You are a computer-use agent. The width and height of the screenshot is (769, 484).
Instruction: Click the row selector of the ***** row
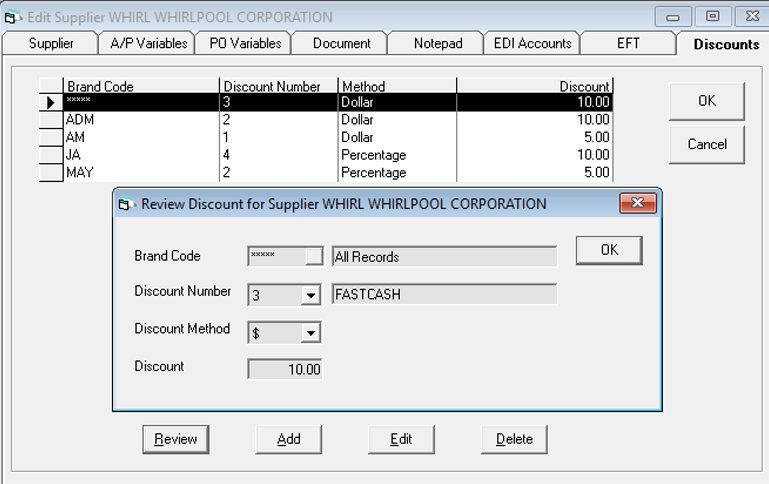pos(51,102)
